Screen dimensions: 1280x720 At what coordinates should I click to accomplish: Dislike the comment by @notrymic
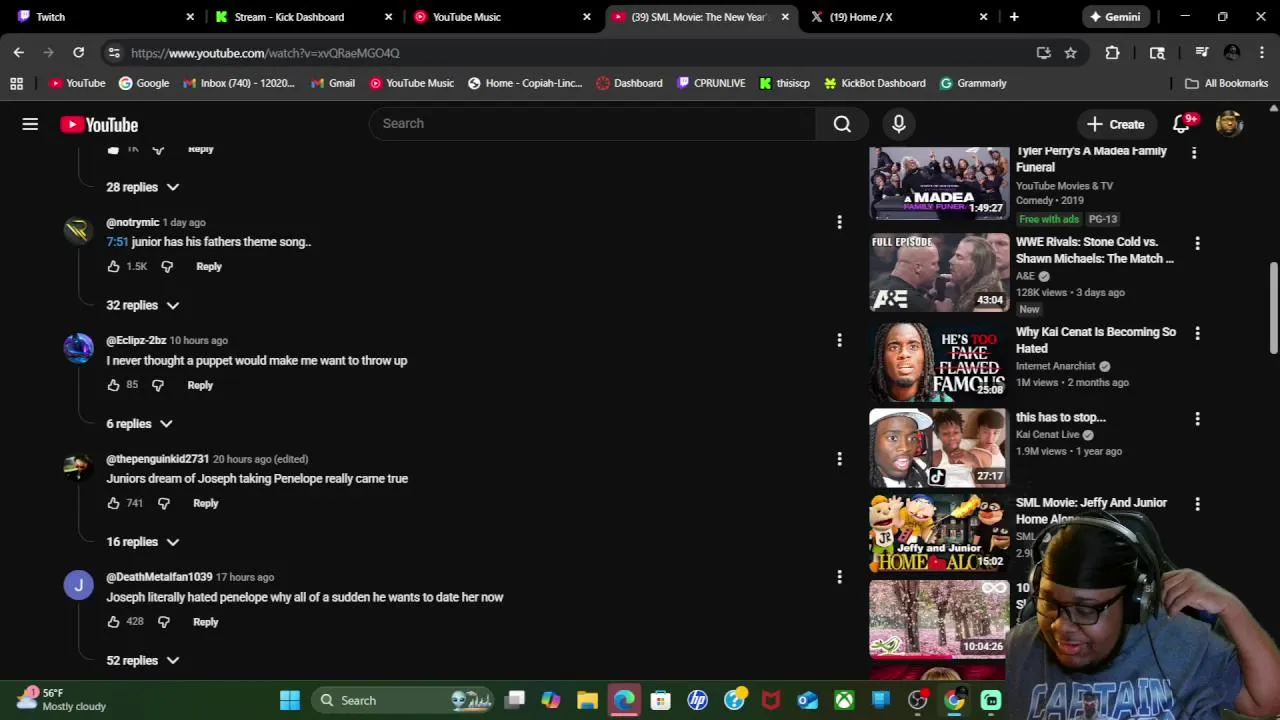[167, 267]
